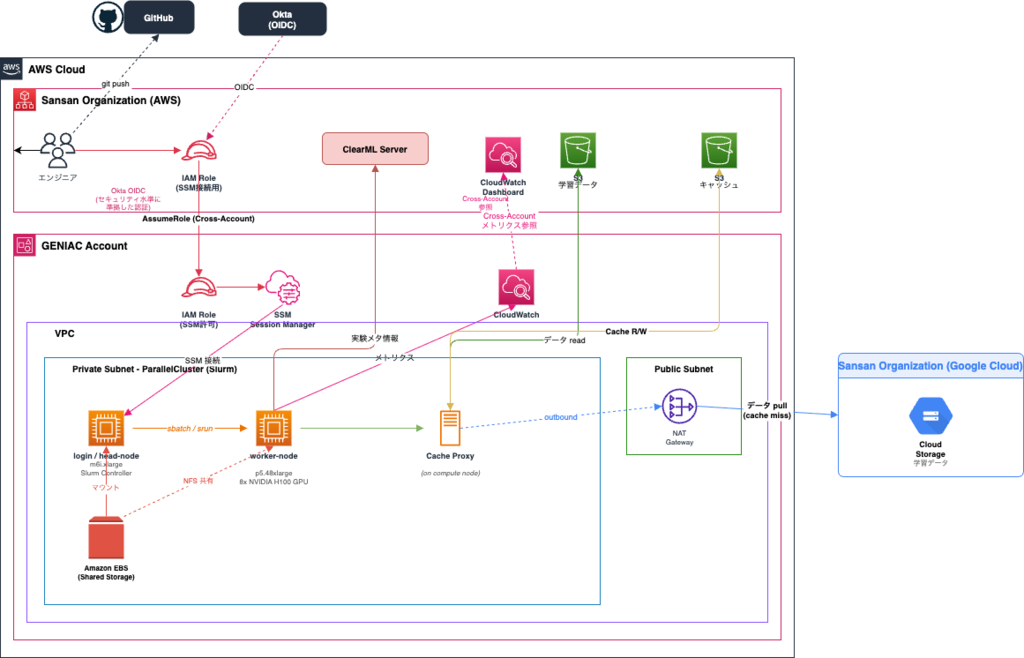
Task: Click the Sansan Organization (Google Cloud) header
Action: (x=930, y=366)
